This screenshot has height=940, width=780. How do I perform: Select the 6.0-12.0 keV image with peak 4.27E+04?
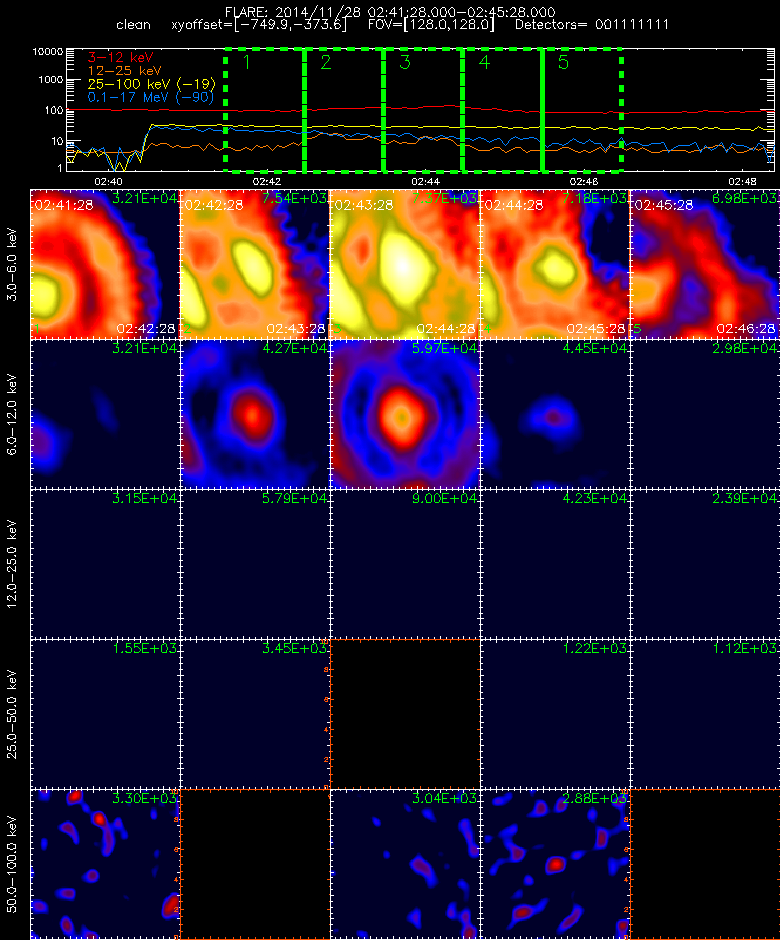(255, 414)
